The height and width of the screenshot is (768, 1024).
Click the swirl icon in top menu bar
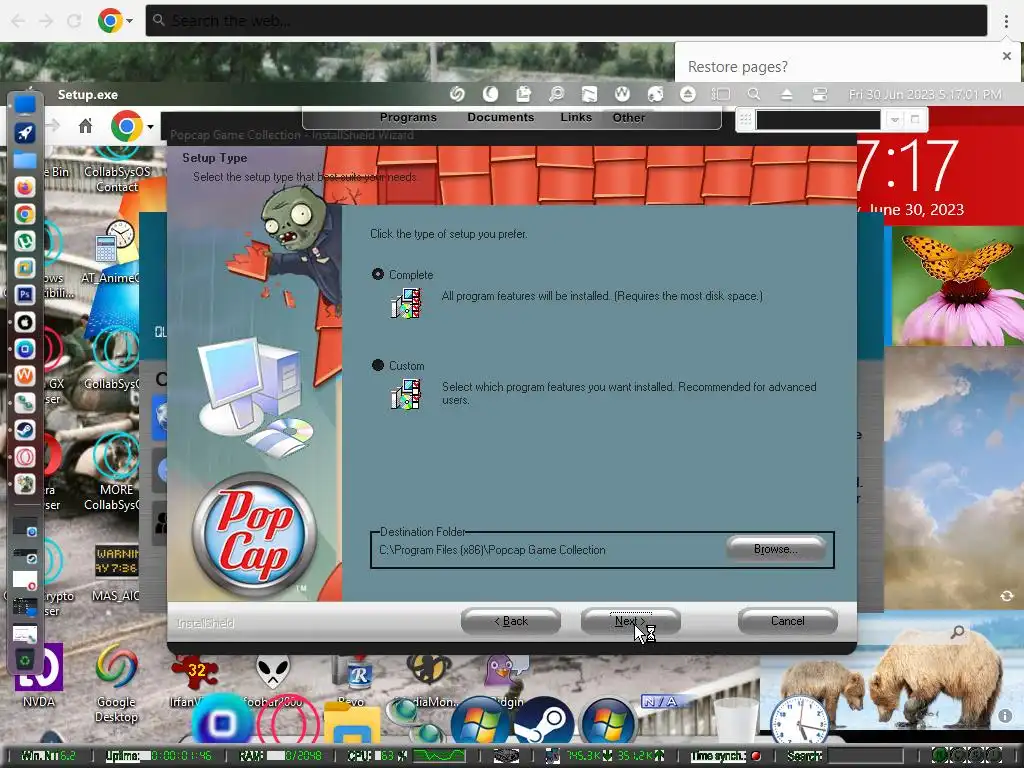pyautogui.click(x=457, y=95)
